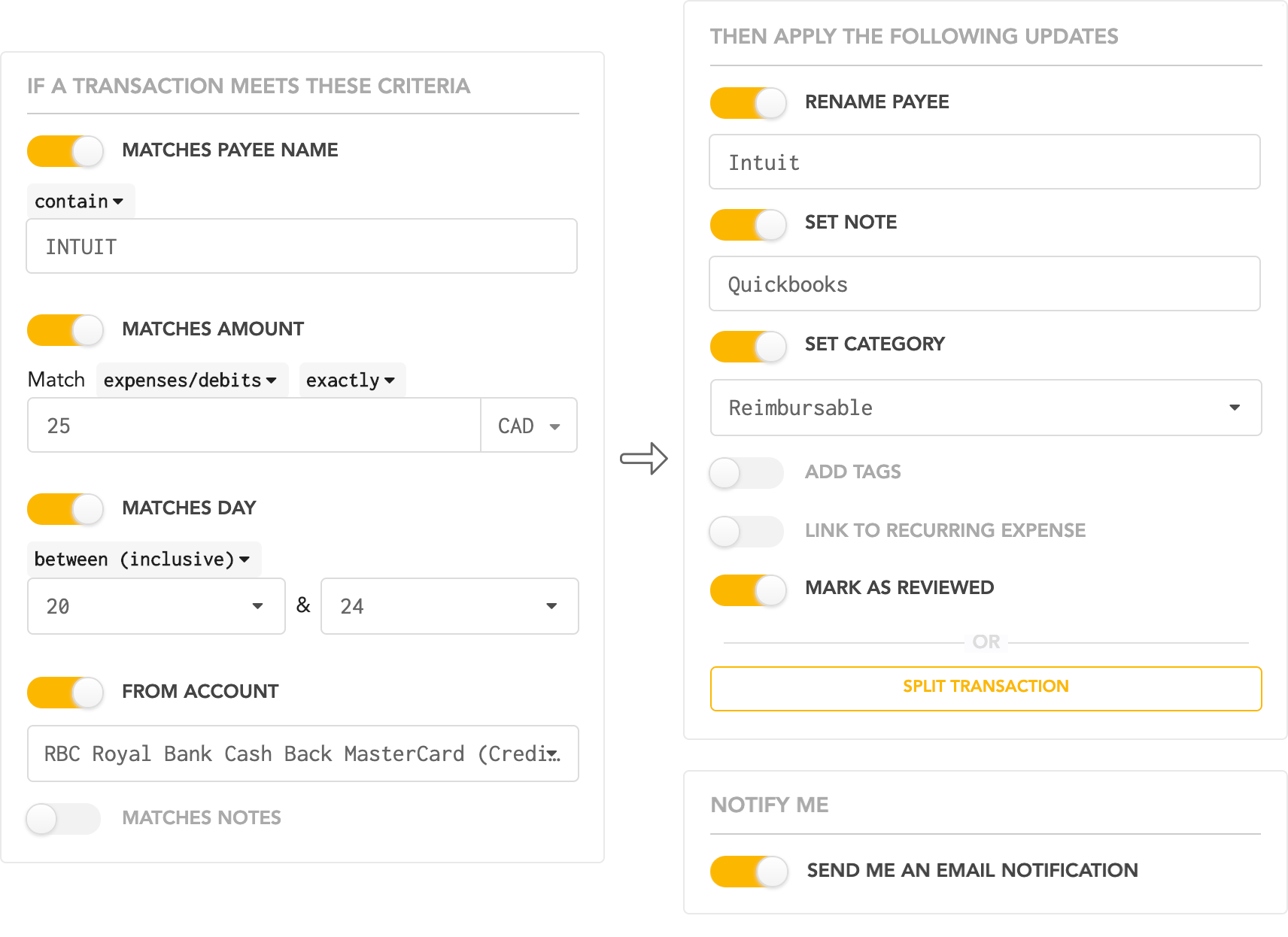Click the amount field containing 25

pos(254,426)
